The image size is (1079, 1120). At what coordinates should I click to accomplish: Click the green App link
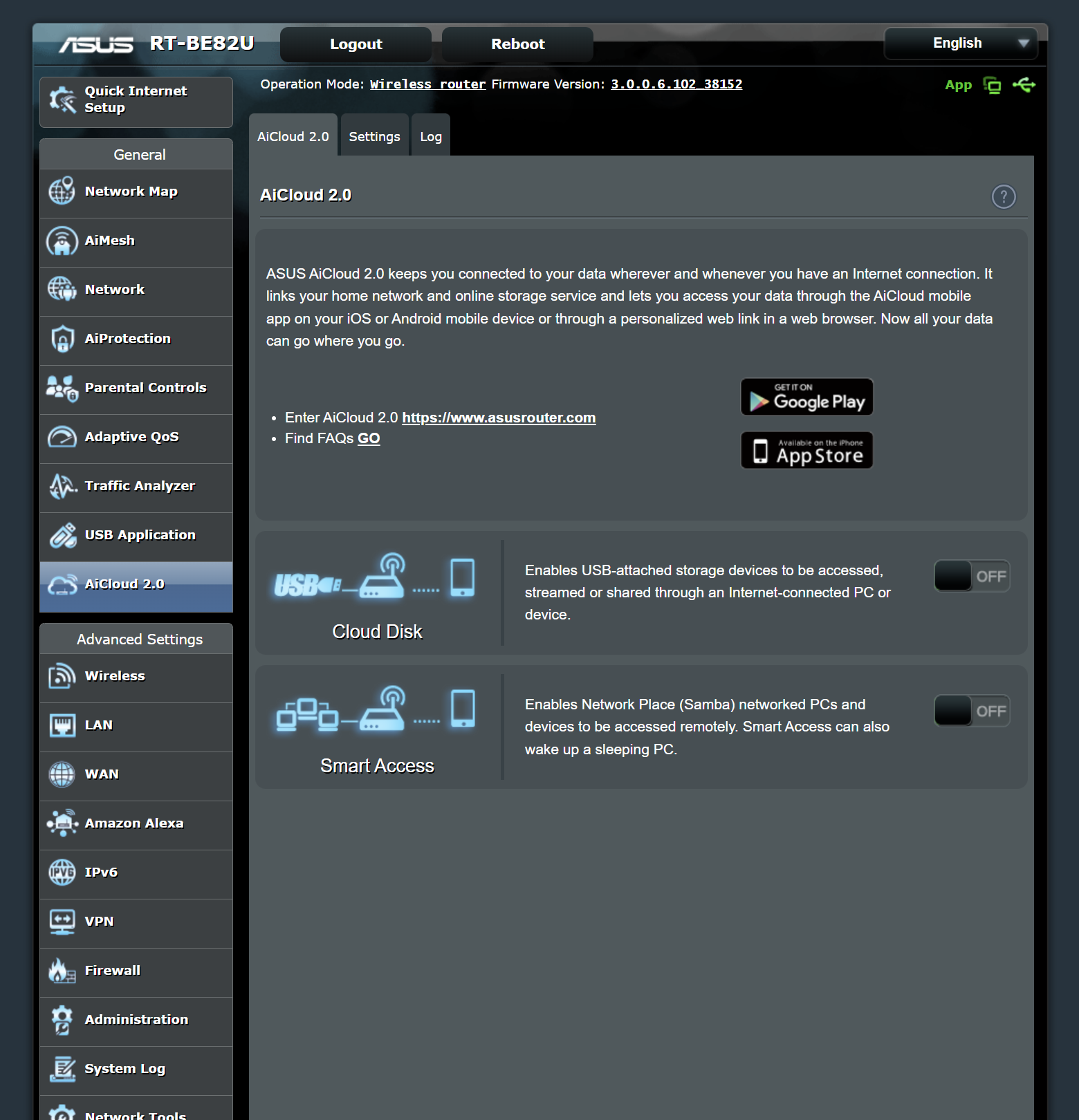[x=959, y=85]
